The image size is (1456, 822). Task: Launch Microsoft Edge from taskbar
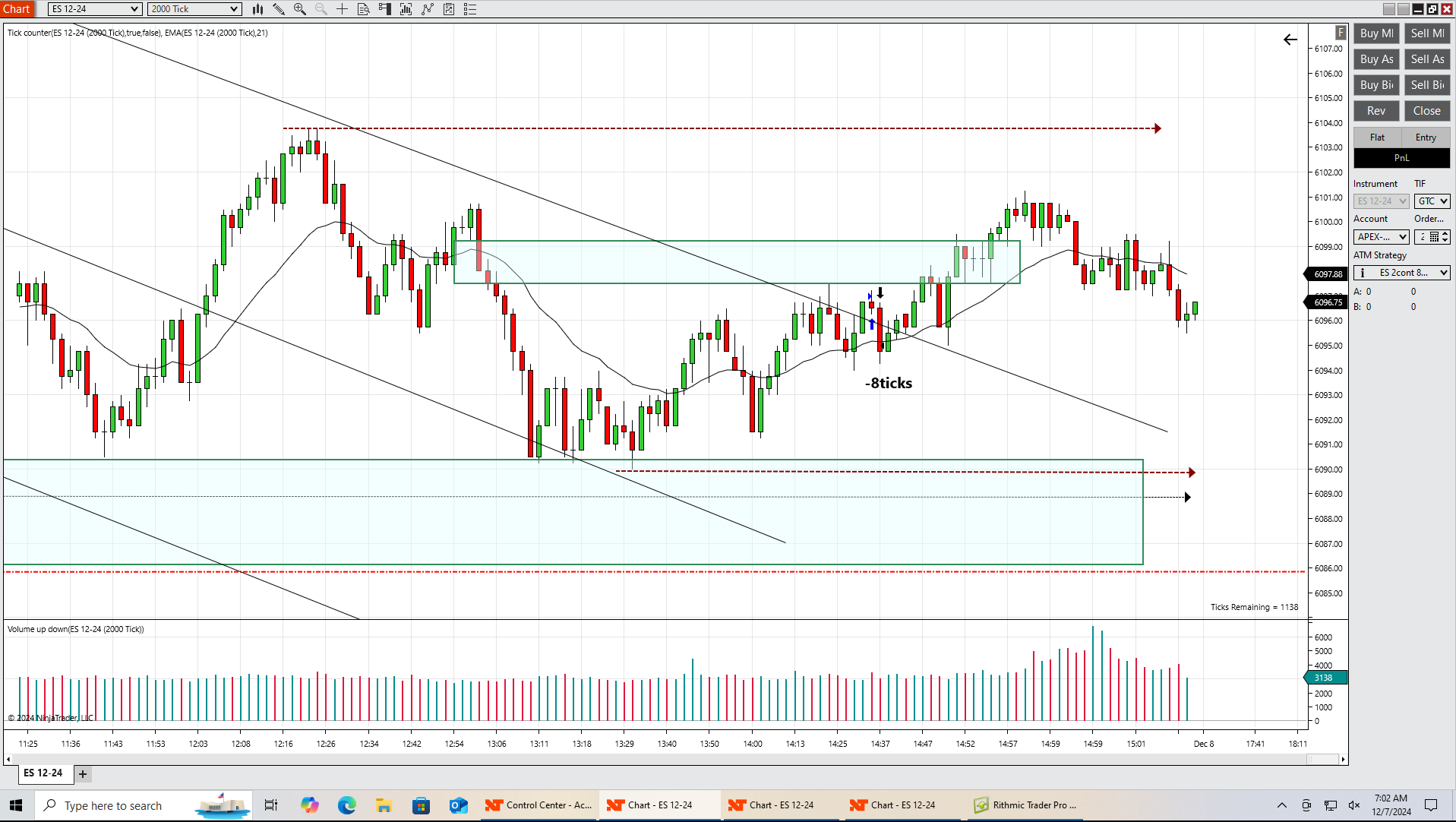click(346, 805)
